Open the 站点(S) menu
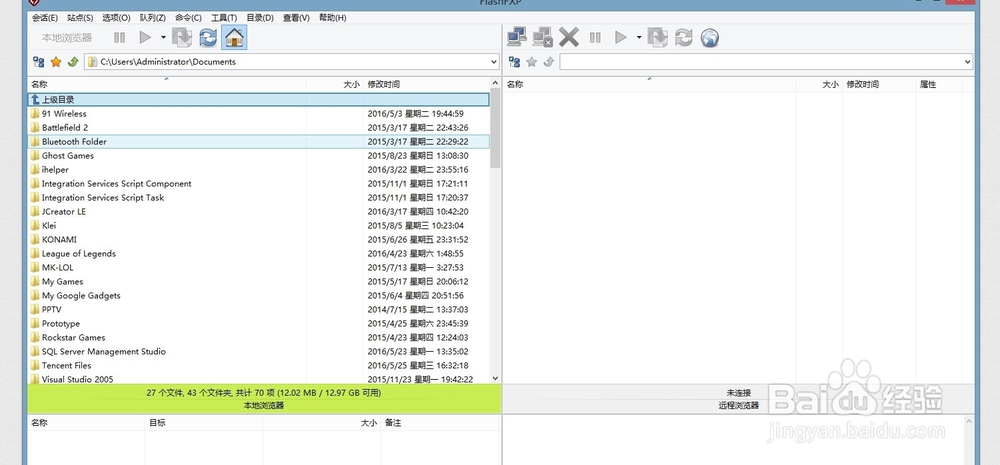 click(80, 18)
